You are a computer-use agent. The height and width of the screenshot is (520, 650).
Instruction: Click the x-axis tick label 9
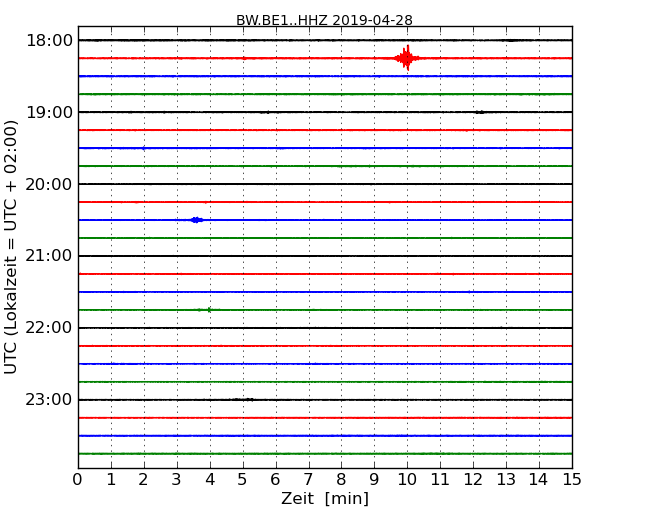click(374, 480)
